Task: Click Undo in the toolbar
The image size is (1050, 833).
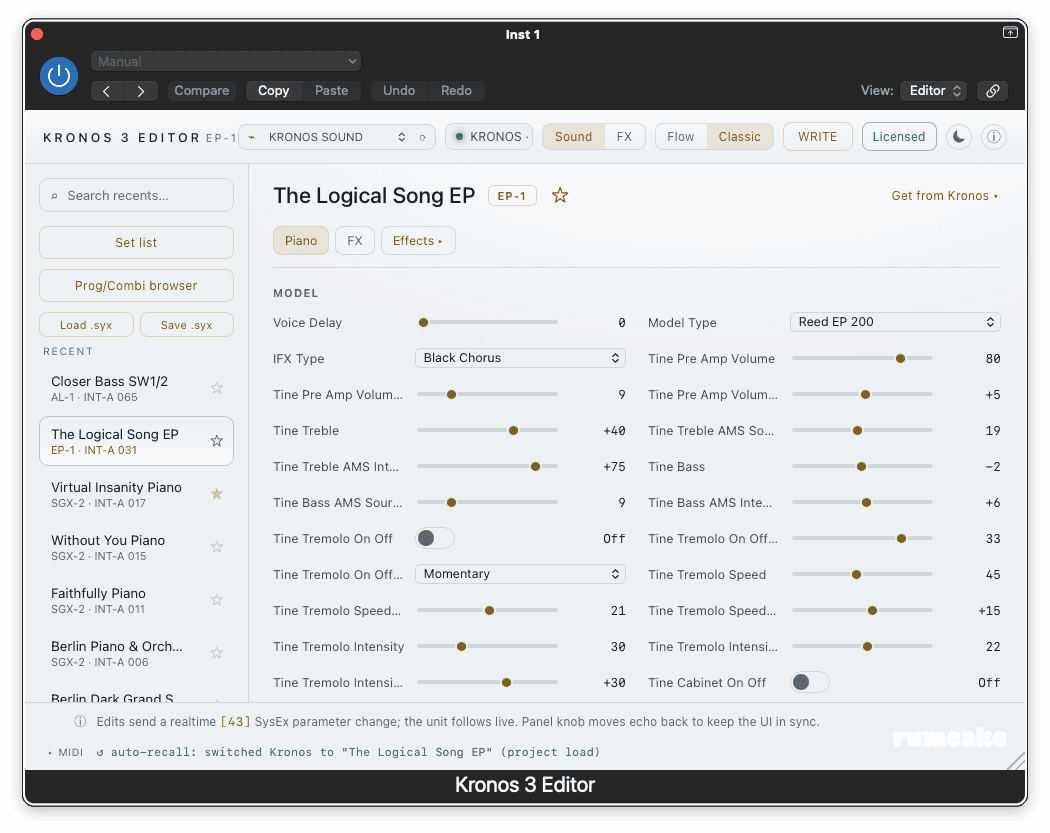Action: [x=399, y=91]
